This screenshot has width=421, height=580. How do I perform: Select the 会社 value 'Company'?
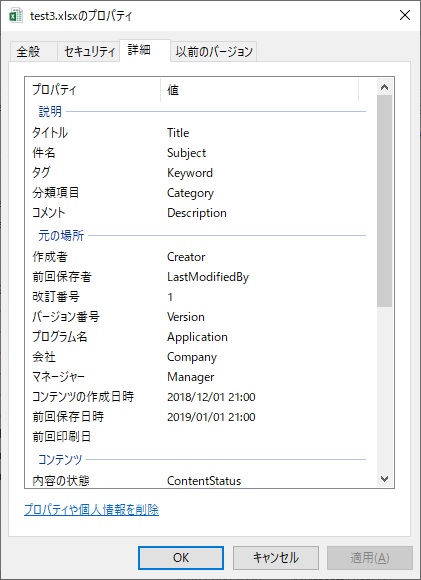tap(192, 357)
